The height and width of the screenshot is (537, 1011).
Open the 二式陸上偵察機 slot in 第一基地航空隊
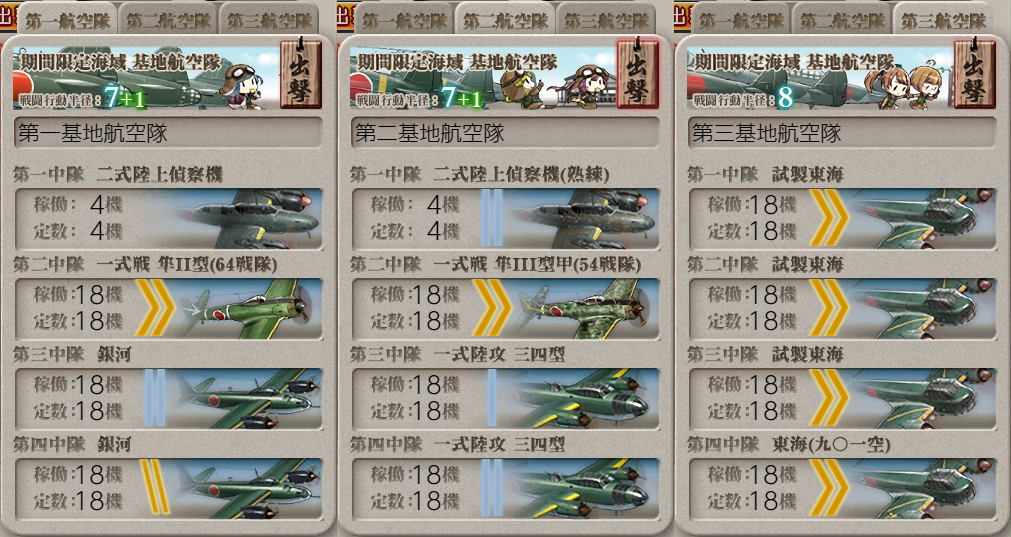coord(168,219)
